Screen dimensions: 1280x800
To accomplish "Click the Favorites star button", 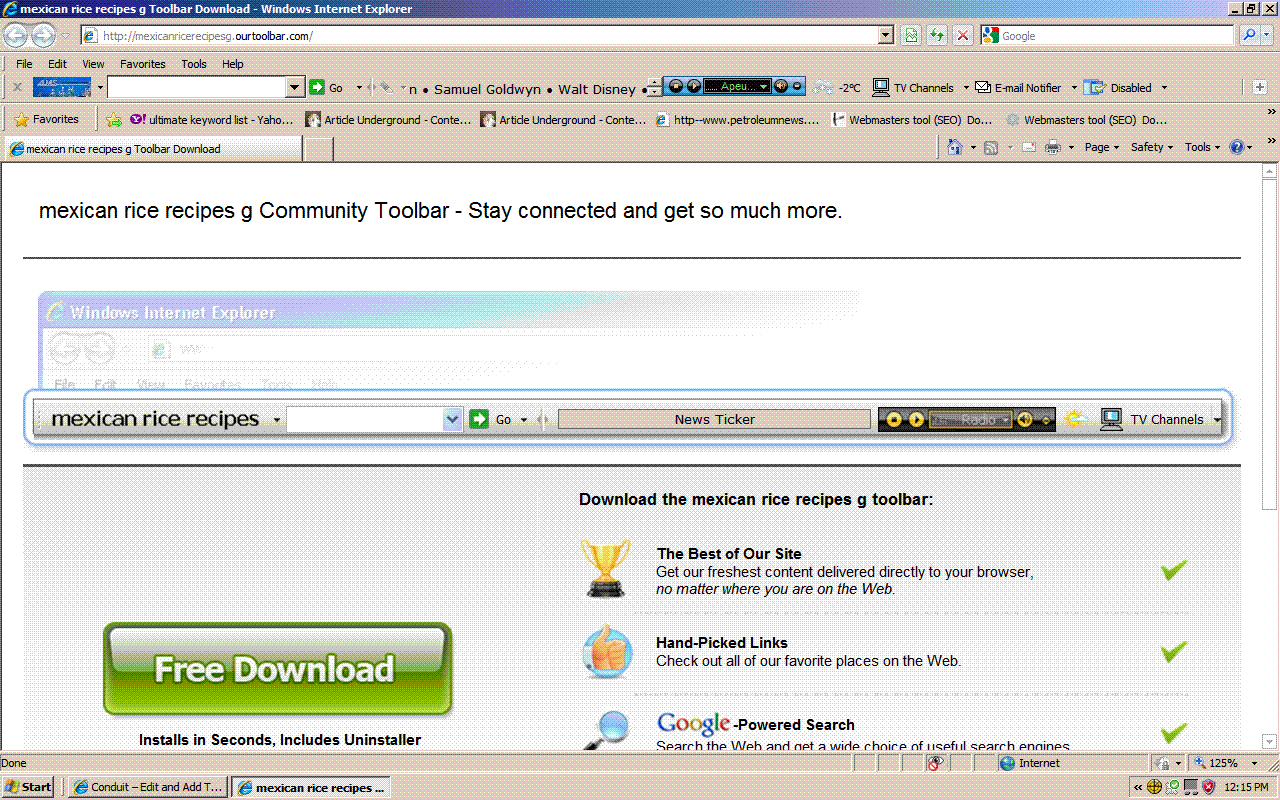I will (x=46, y=119).
